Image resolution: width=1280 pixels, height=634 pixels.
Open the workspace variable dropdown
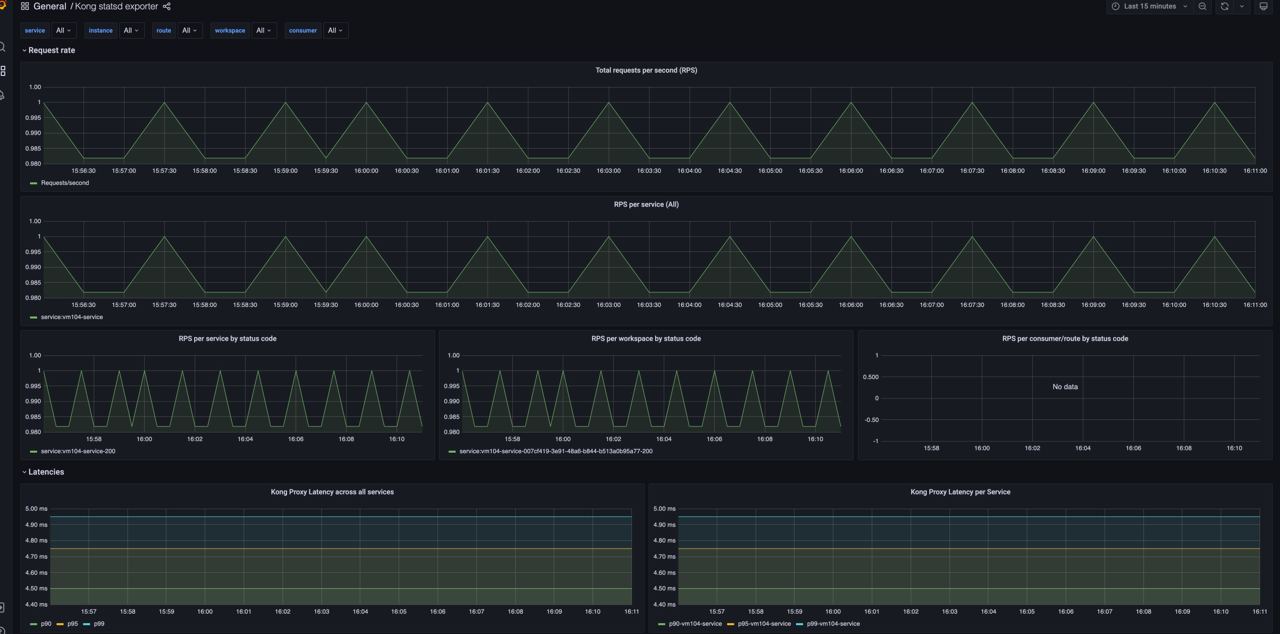click(x=263, y=31)
